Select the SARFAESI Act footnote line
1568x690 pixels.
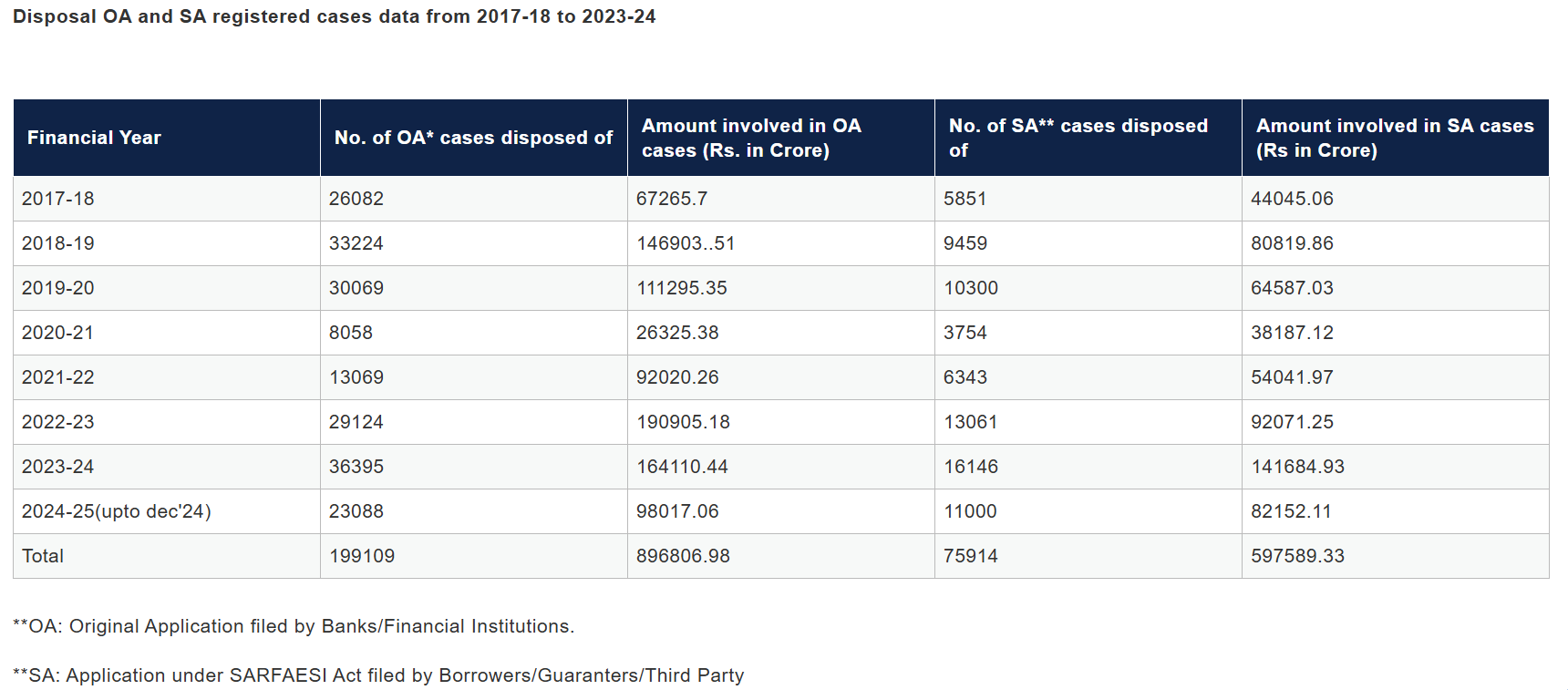[378, 675]
